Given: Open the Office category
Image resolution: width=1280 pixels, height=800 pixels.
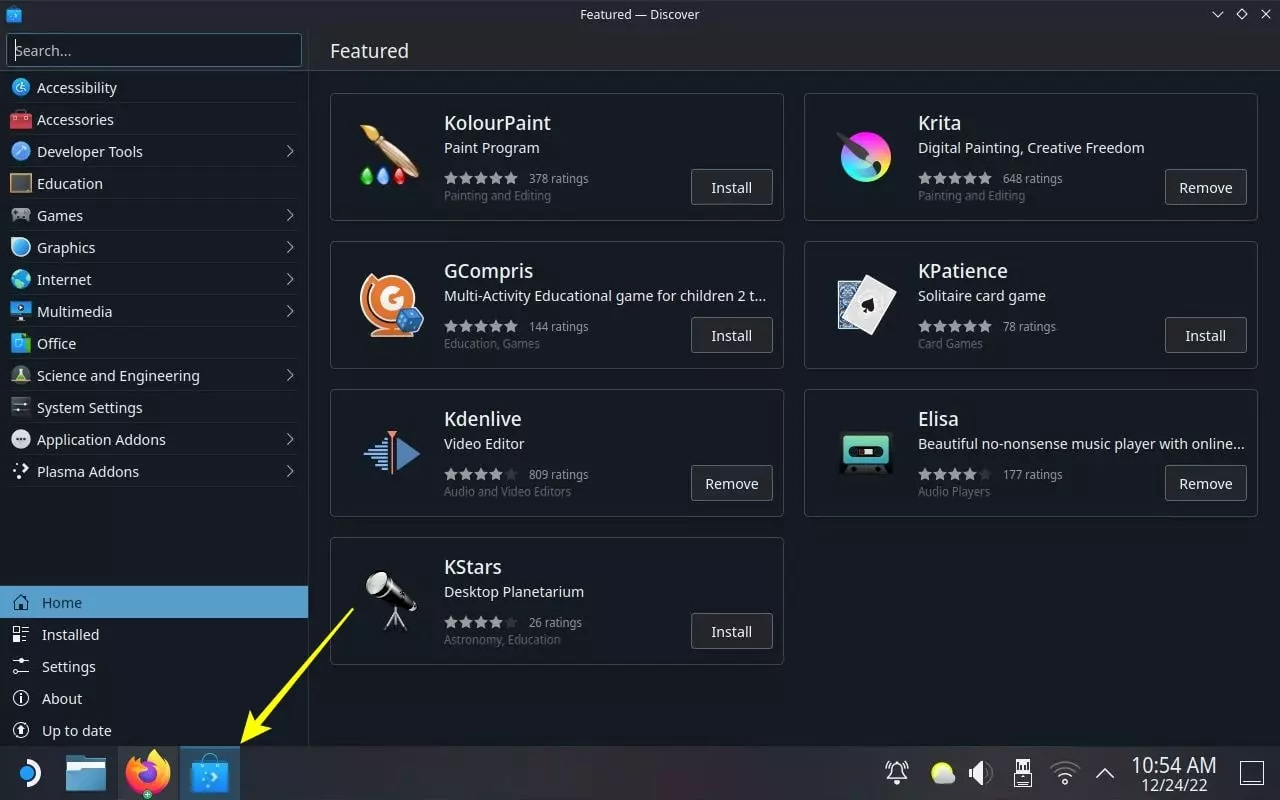Looking at the screenshot, I should (57, 343).
